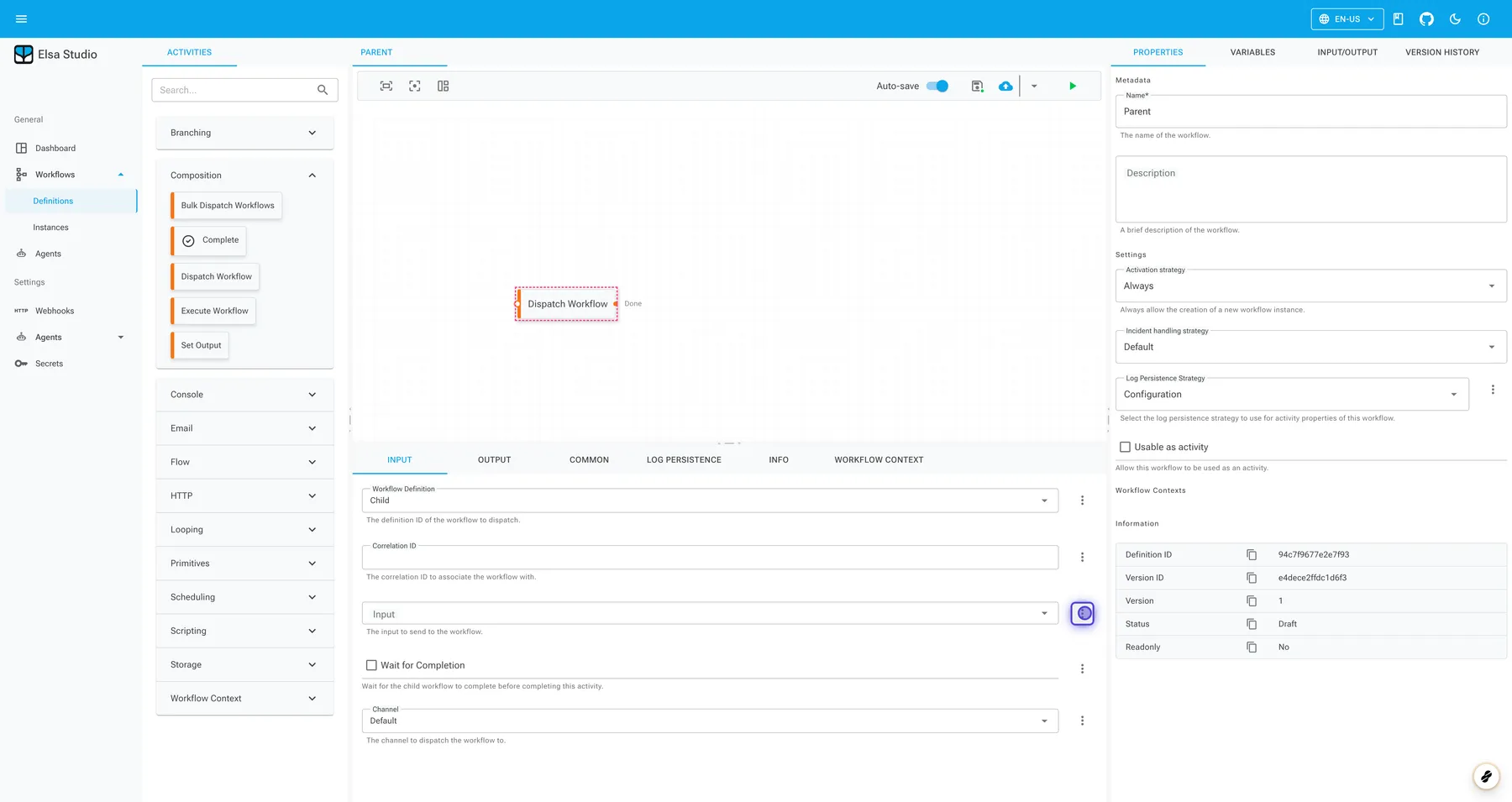This screenshot has width=1512, height=802.
Task: Check Usable as activity
Action: tap(1126, 447)
